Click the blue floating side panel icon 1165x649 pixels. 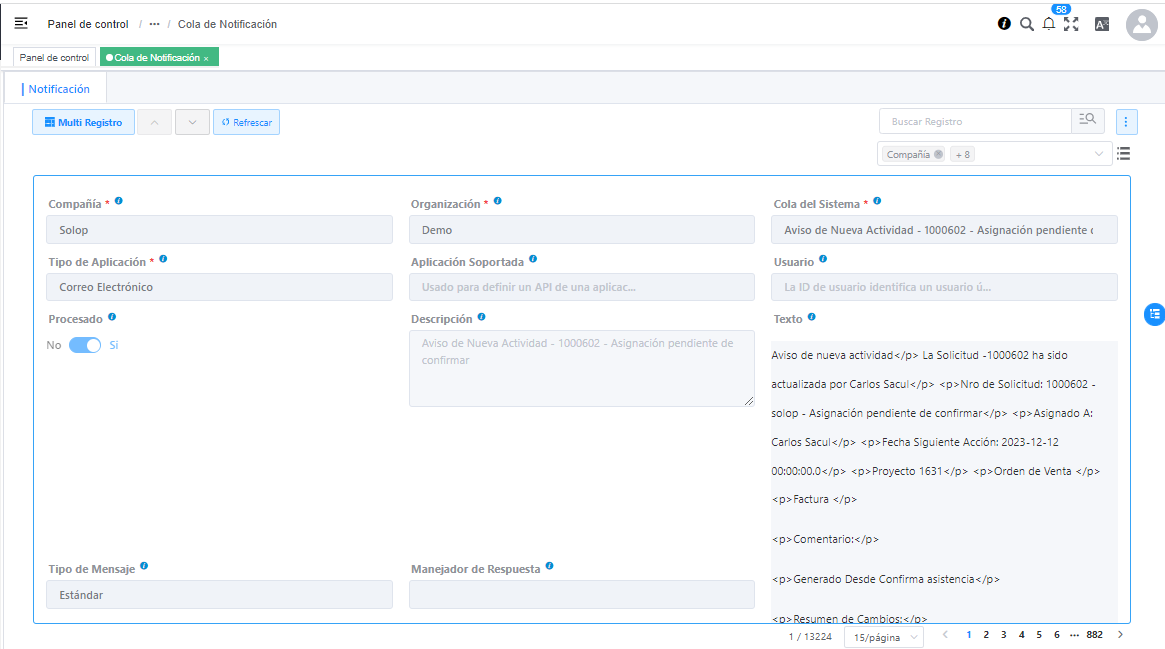point(1154,314)
